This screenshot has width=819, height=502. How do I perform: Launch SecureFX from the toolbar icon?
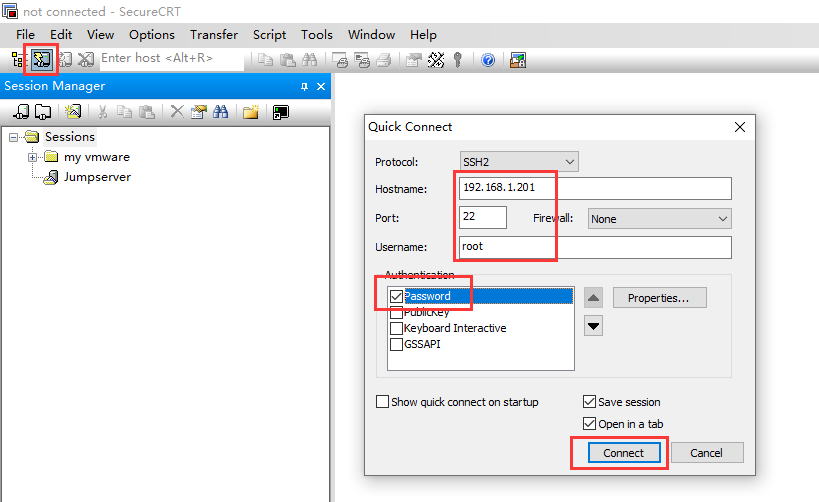click(518, 60)
